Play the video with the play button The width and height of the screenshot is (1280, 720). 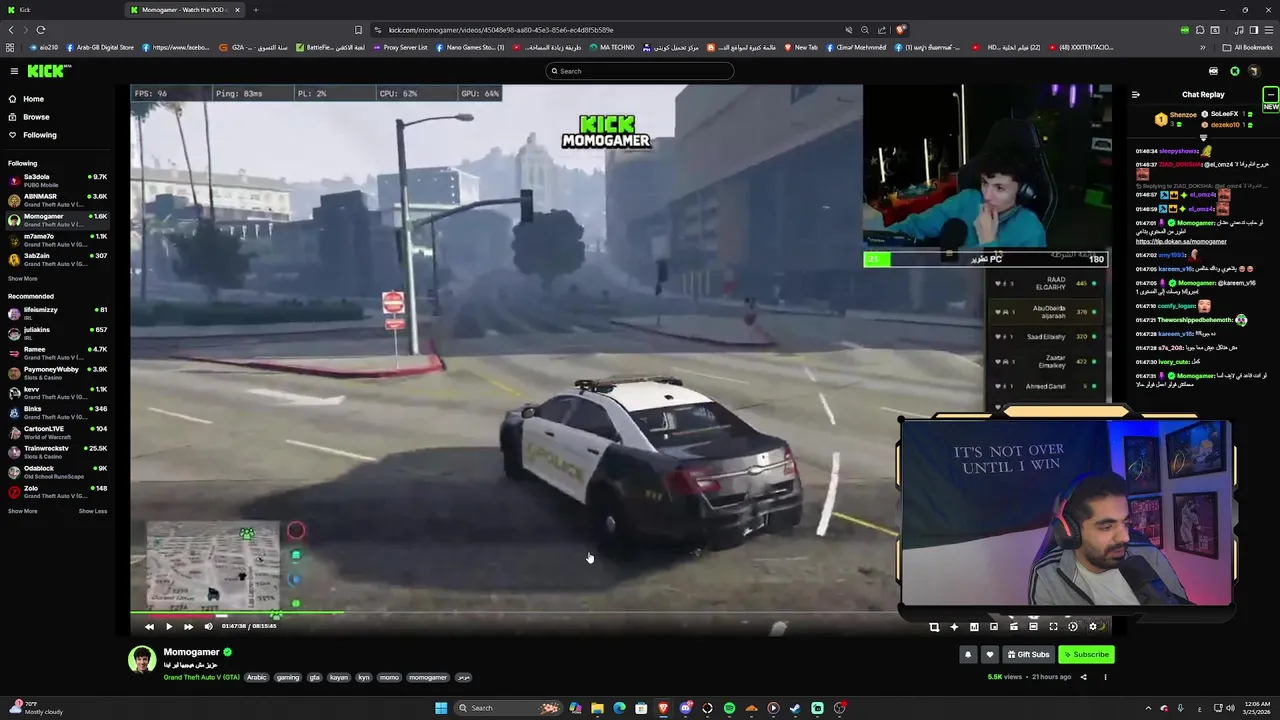168,627
